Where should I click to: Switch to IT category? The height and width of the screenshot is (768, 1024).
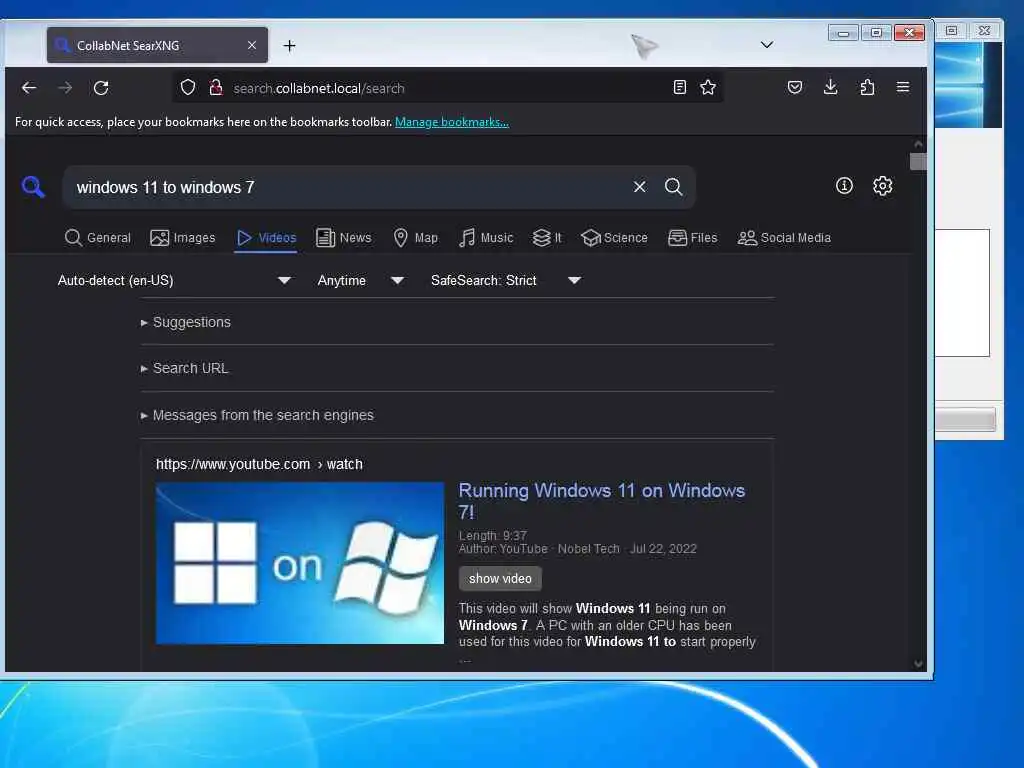point(547,238)
